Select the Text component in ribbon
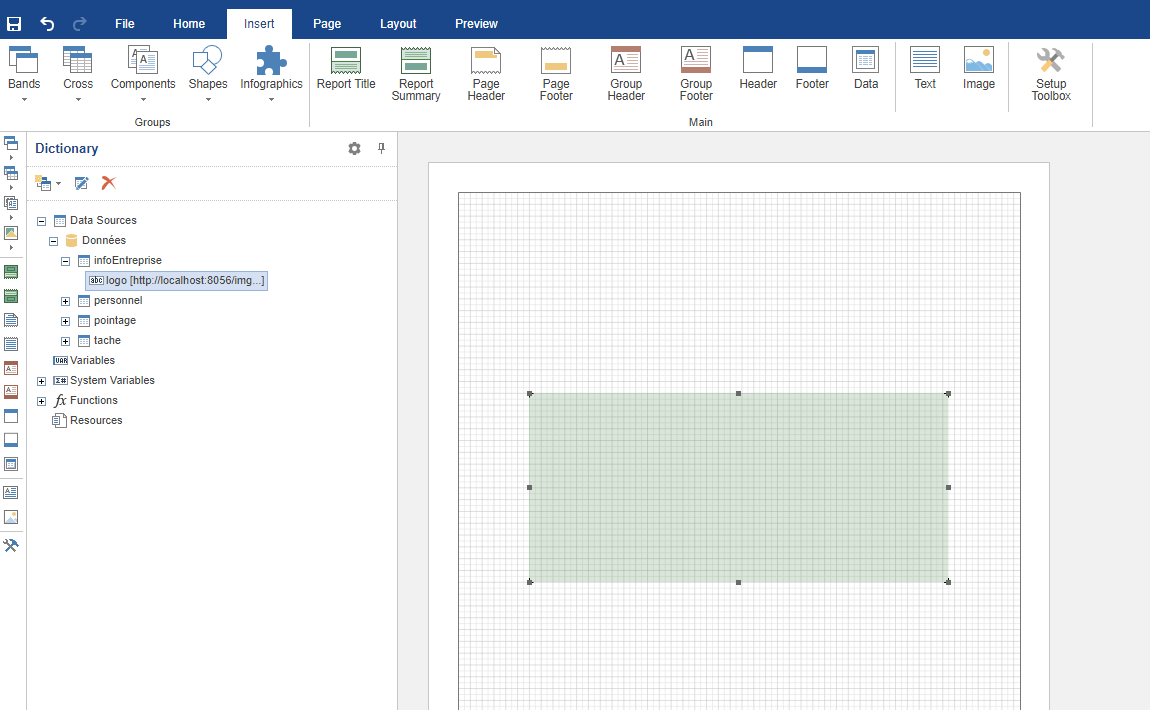 point(925,69)
